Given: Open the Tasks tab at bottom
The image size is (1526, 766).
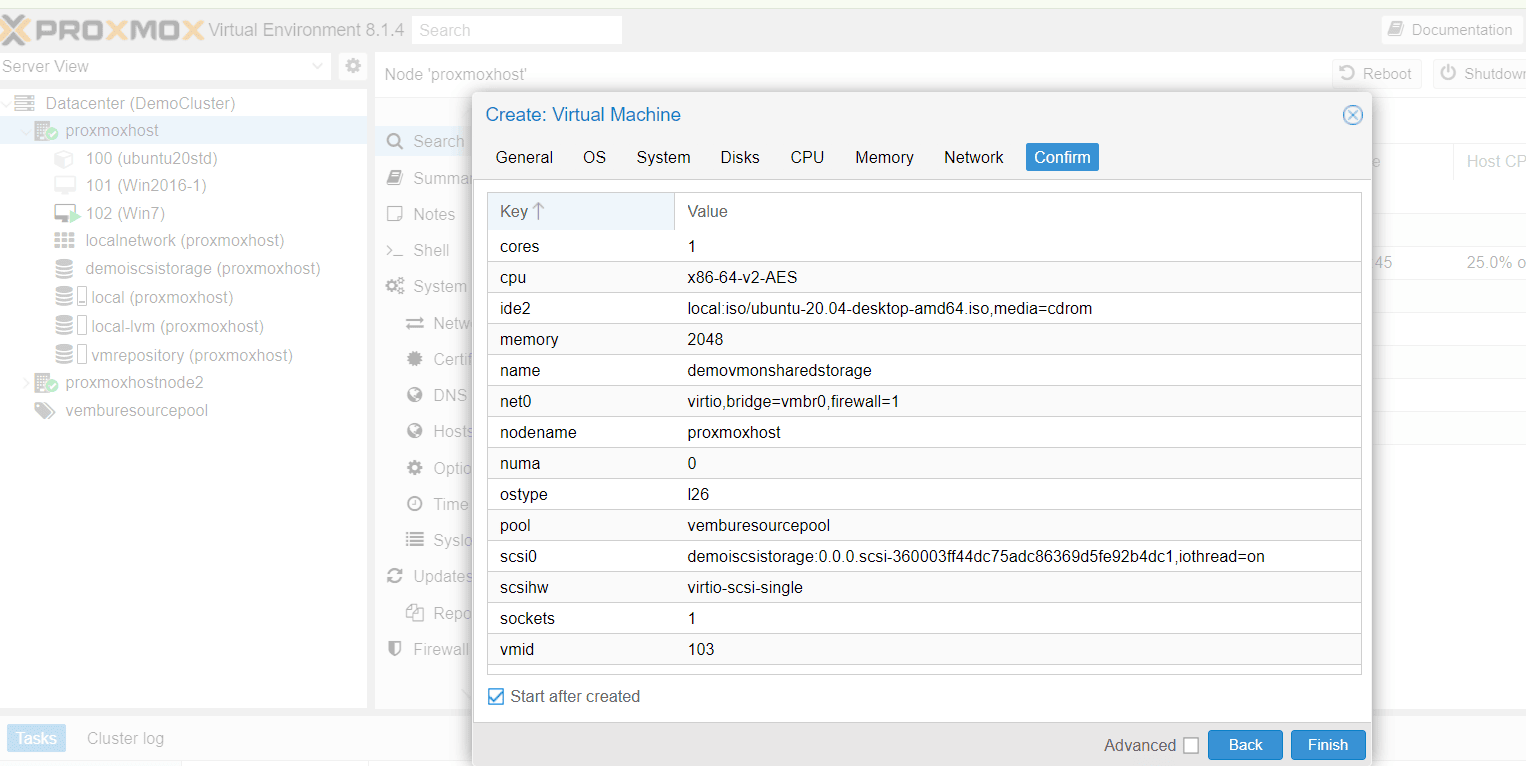Looking at the screenshot, I should pyautogui.click(x=36, y=738).
